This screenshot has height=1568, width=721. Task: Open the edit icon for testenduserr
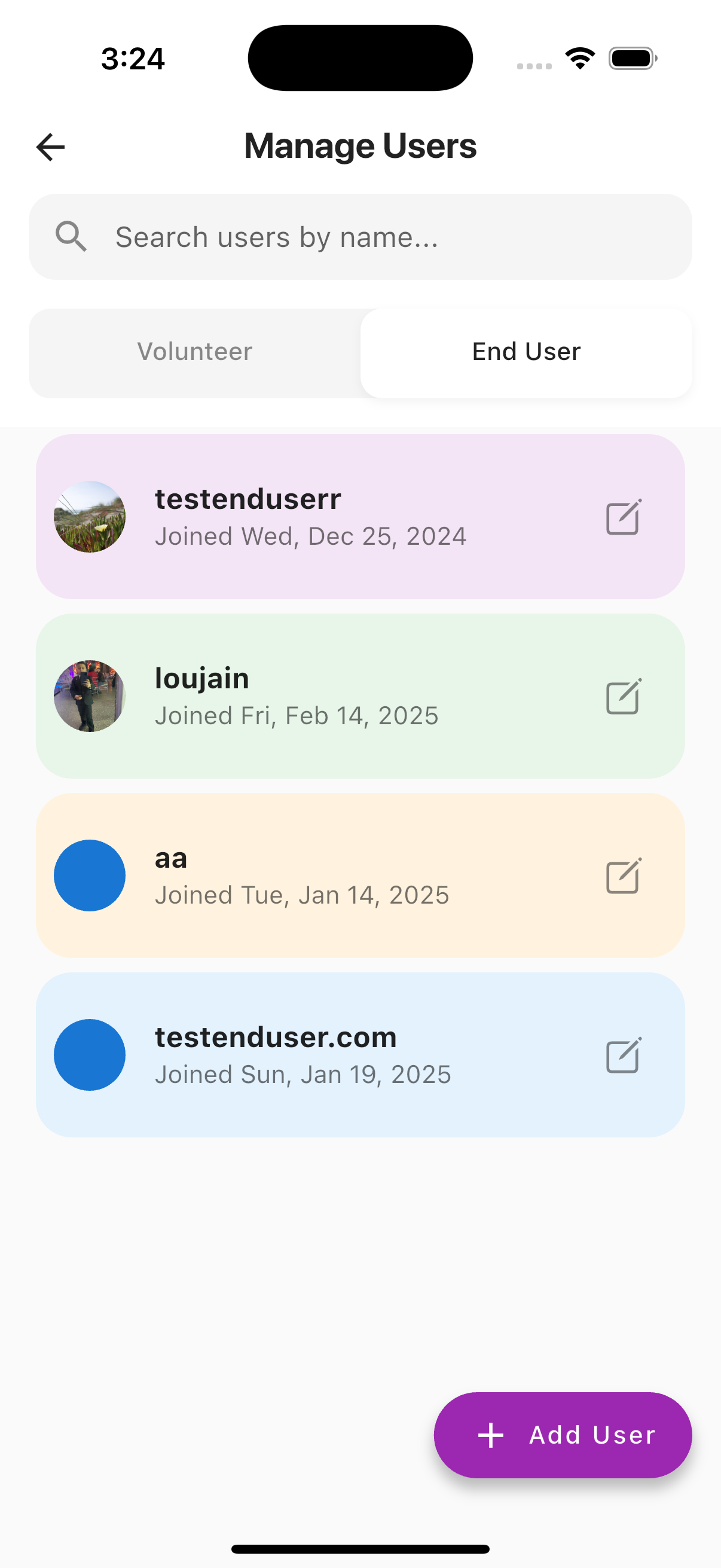click(x=622, y=517)
